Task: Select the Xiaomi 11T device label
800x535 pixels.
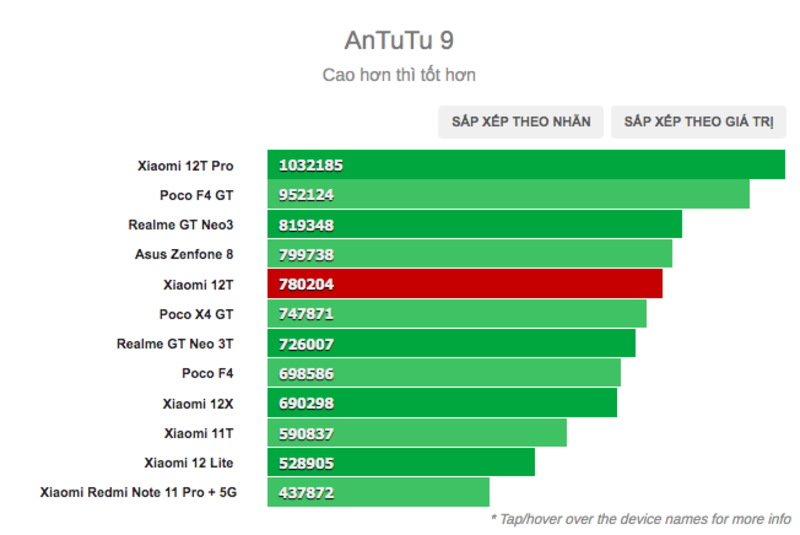Action: point(198,433)
